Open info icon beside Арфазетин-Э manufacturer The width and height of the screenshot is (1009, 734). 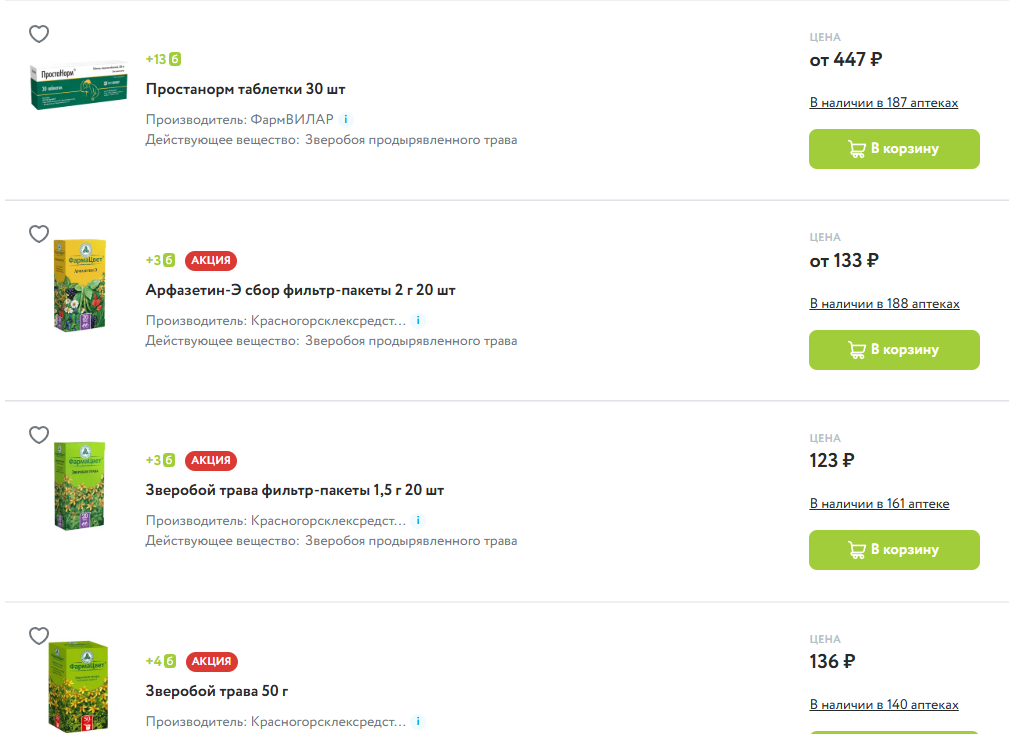point(418,321)
